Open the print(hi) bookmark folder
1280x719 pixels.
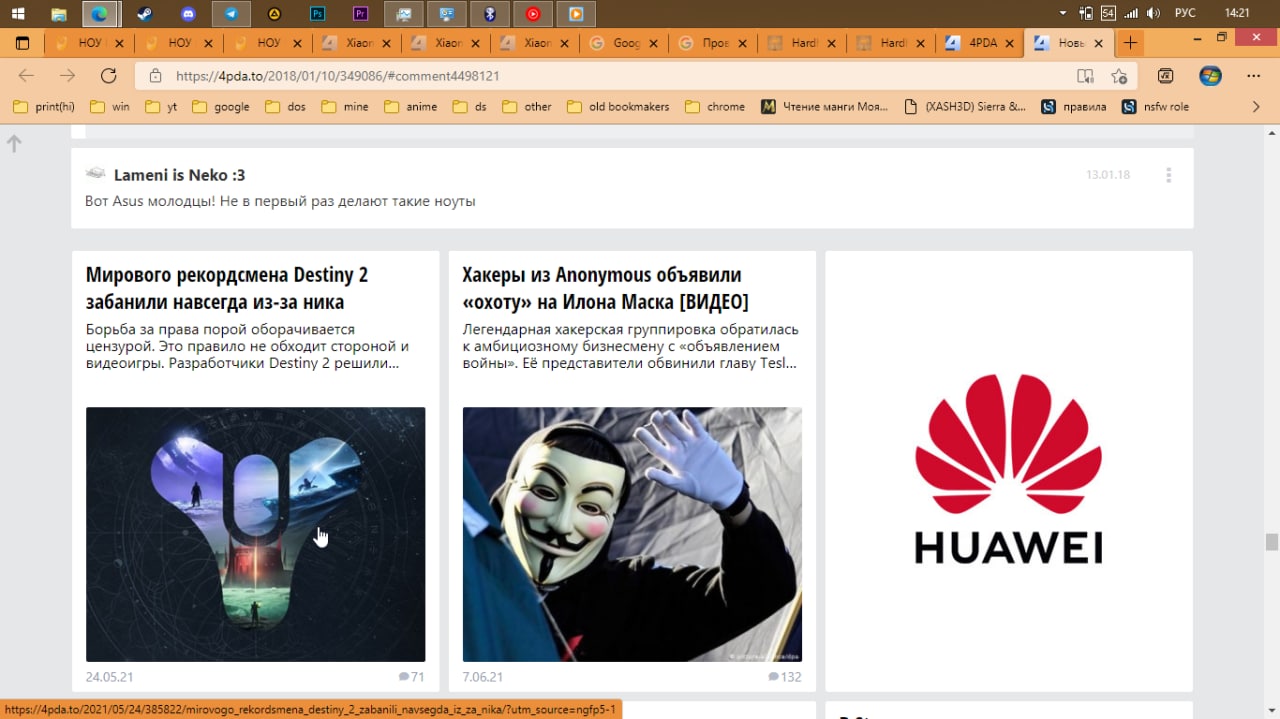pos(44,106)
